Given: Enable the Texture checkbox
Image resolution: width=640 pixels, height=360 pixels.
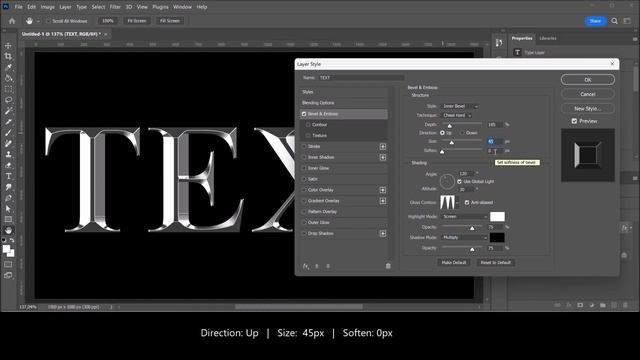Looking at the screenshot, I should pos(308,136).
